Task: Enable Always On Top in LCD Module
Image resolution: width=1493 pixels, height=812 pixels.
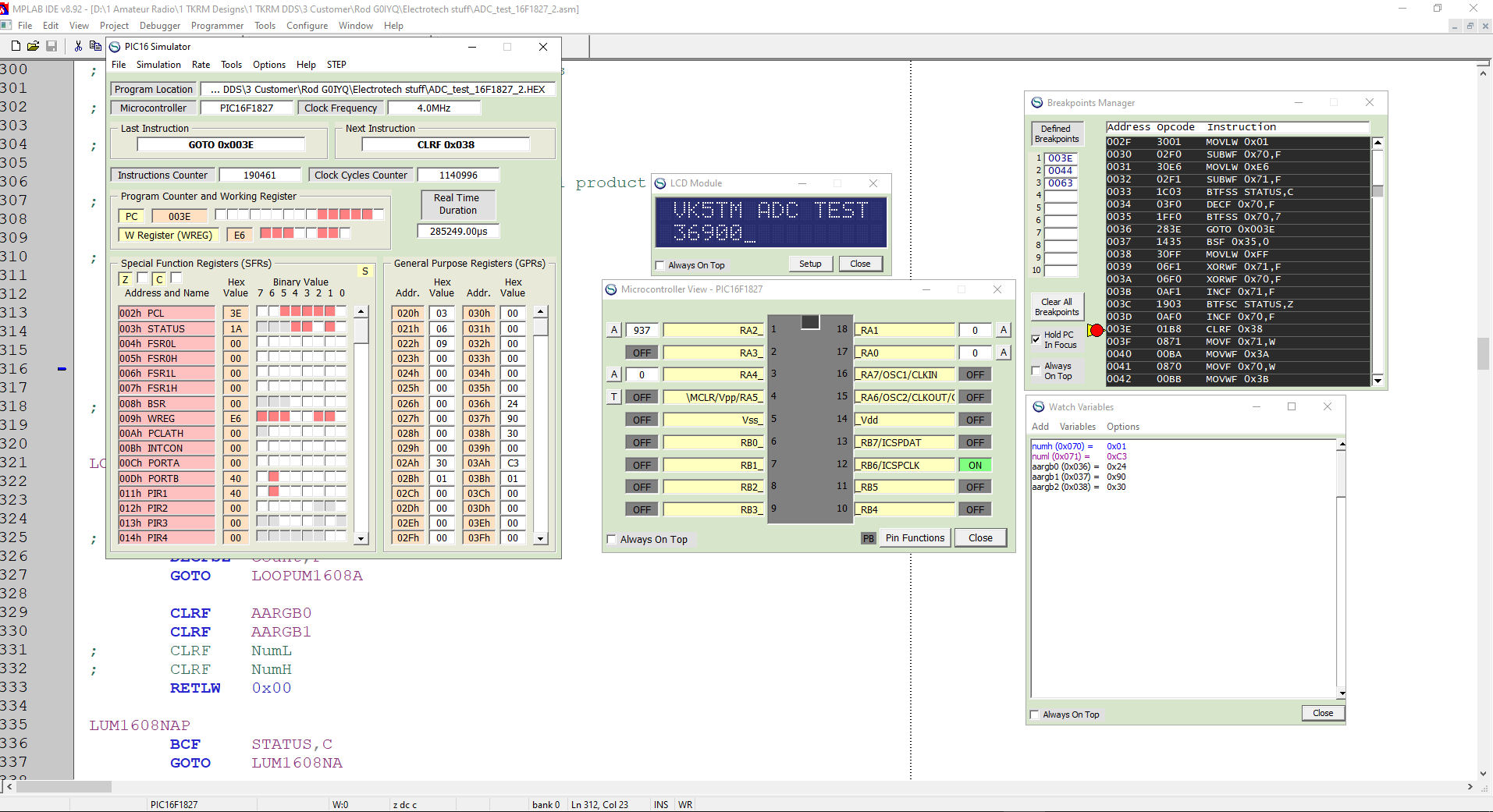Action: (660, 265)
